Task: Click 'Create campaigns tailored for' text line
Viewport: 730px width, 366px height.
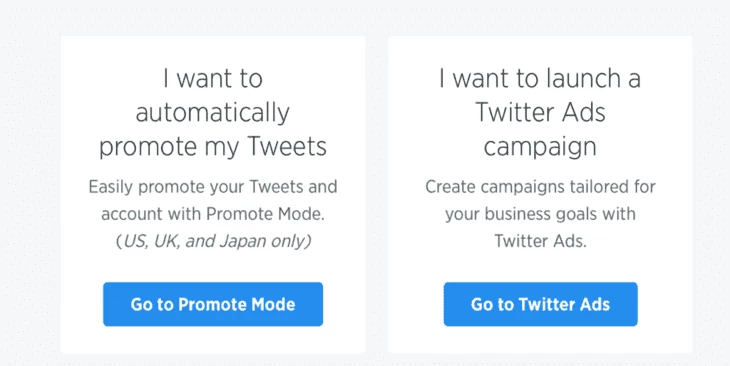Action: coord(540,187)
